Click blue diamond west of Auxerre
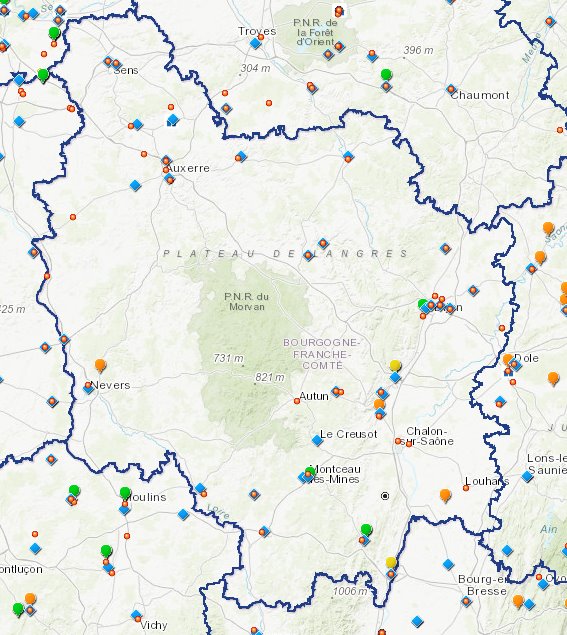 135,185
